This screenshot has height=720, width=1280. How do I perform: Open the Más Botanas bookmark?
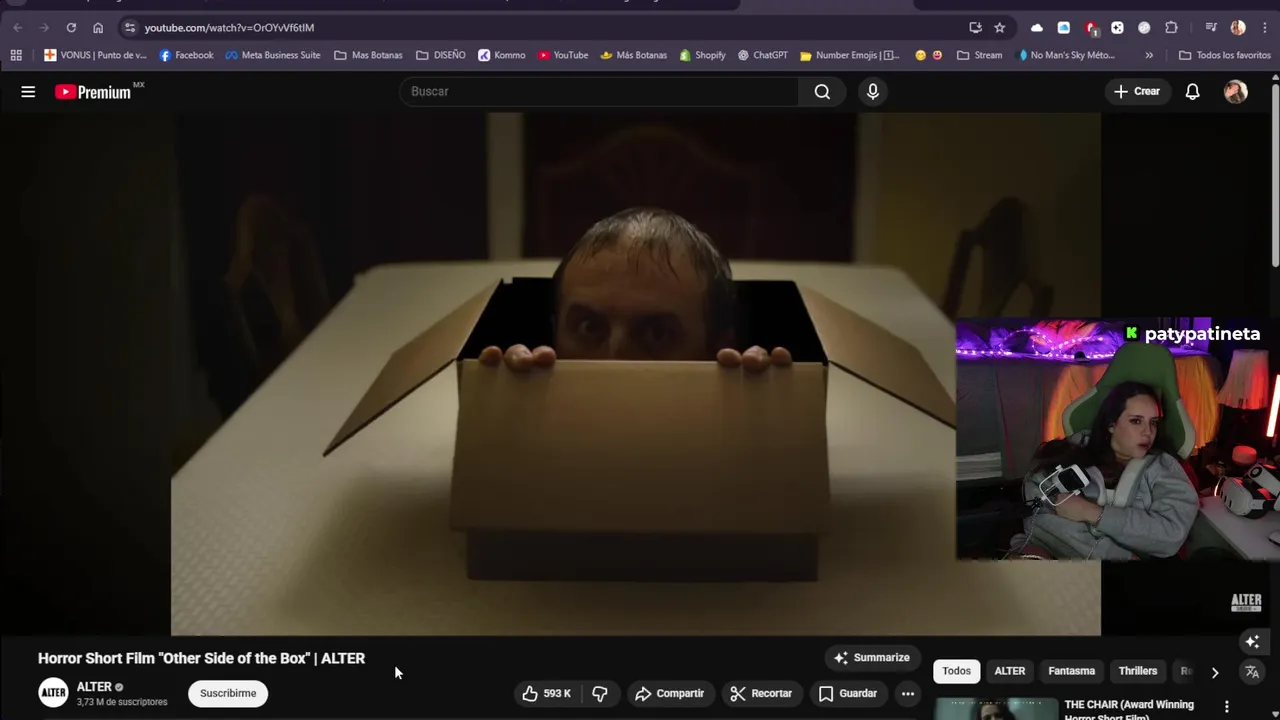[x=633, y=55]
